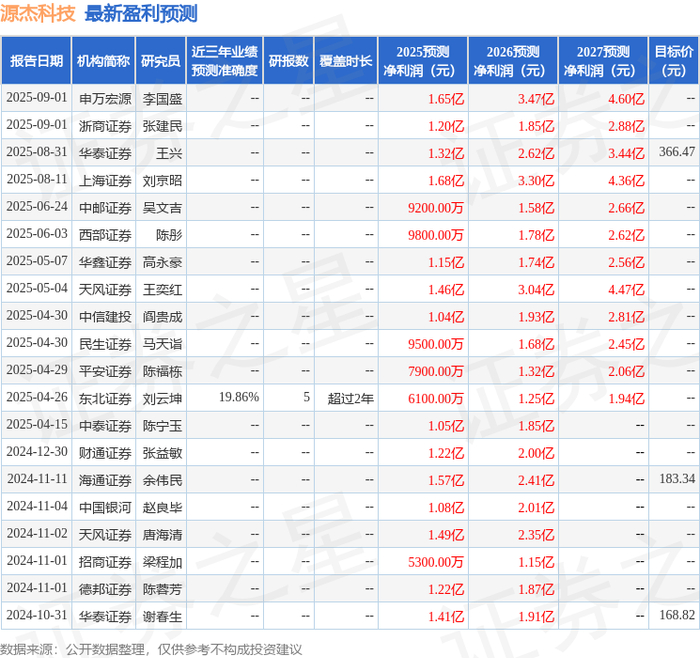This screenshot has width=700, height=658.
Task: Select the 东北证券 institution cell
Action: [105, 398]
